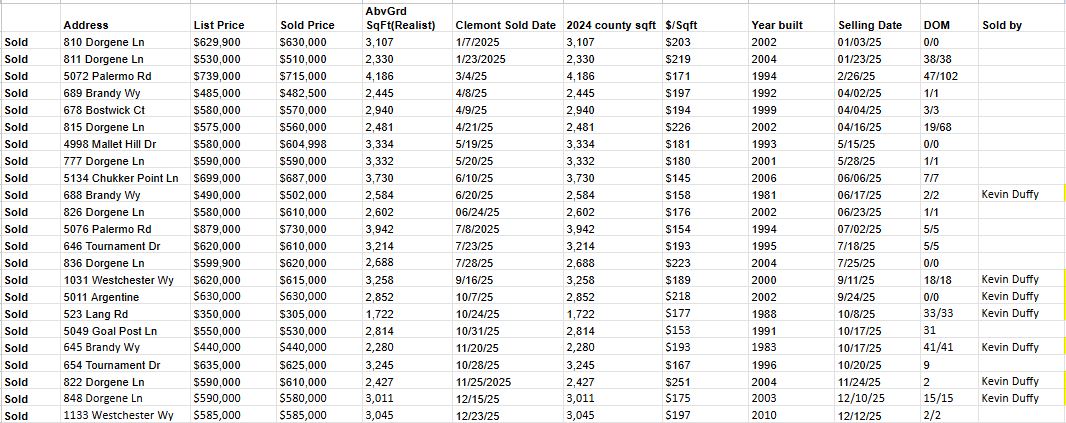Click the Clemont Sold Date header
Screen dimensions: 1066x423
(505, 25)
